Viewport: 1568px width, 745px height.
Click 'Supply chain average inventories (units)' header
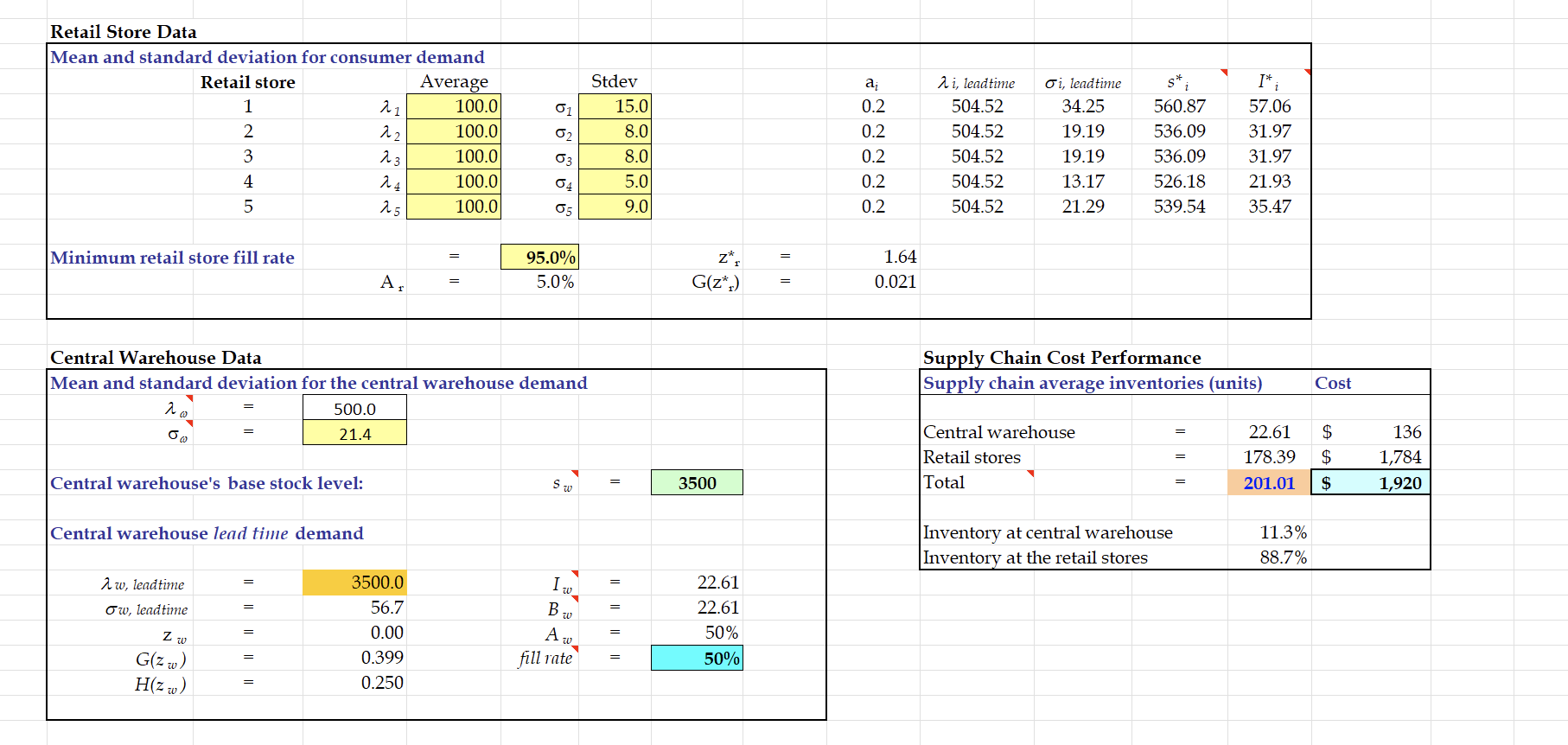point(1093,383)
